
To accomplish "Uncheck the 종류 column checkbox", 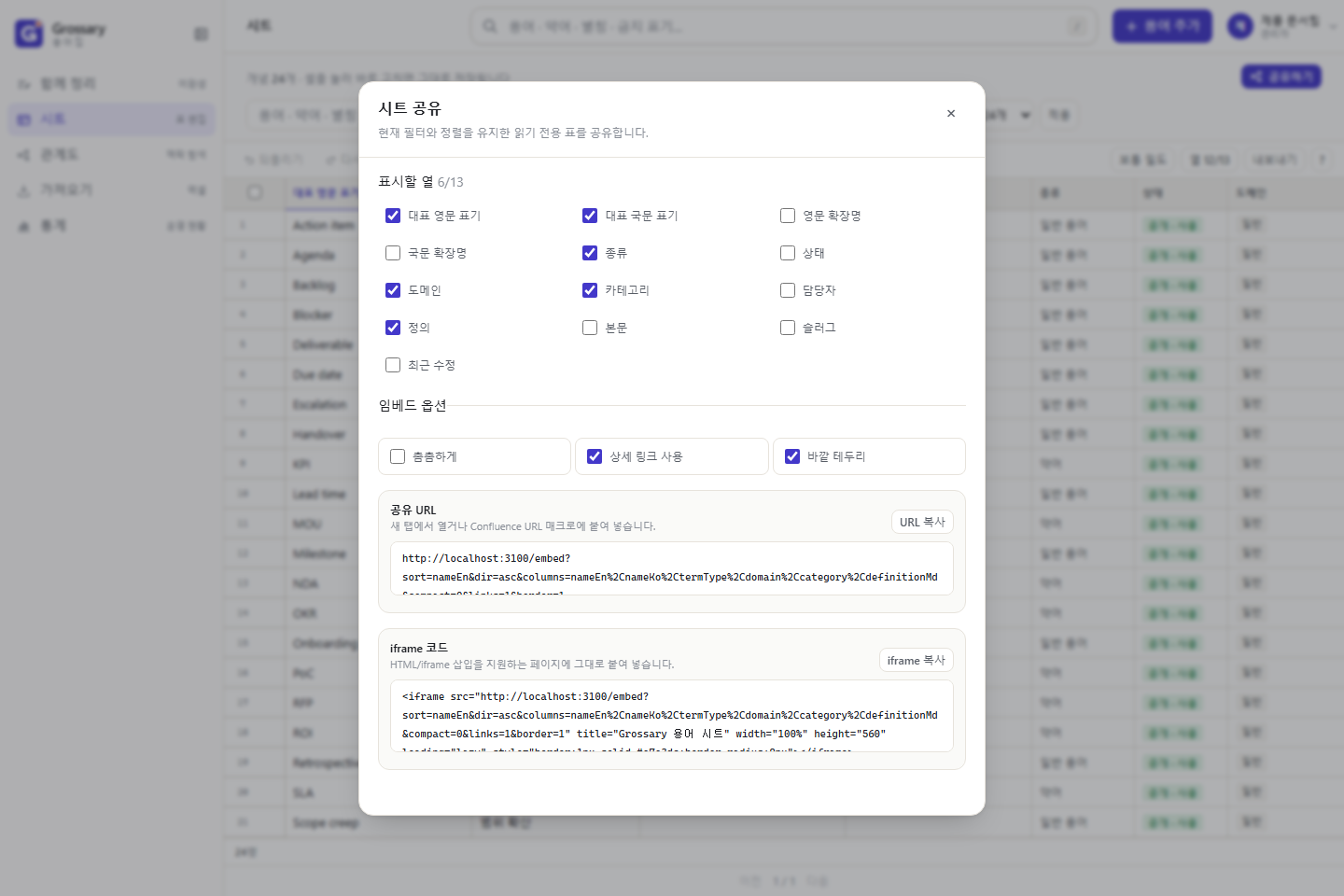I will point(590,253).
